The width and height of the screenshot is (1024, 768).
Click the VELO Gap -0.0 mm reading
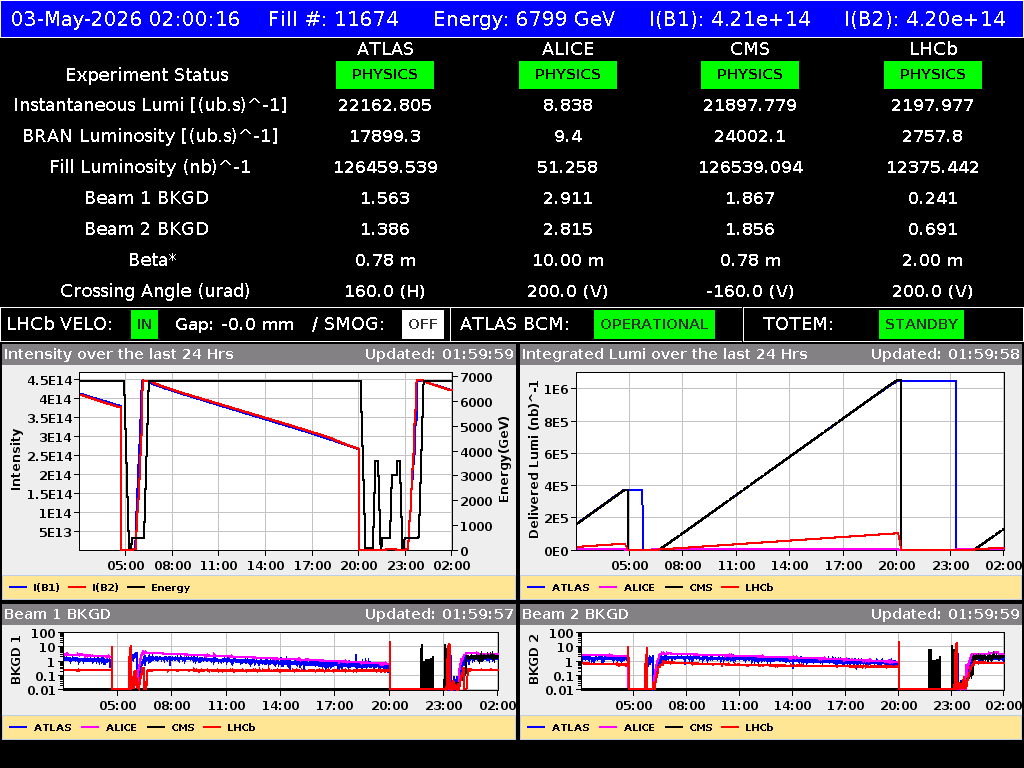(234, 325)
